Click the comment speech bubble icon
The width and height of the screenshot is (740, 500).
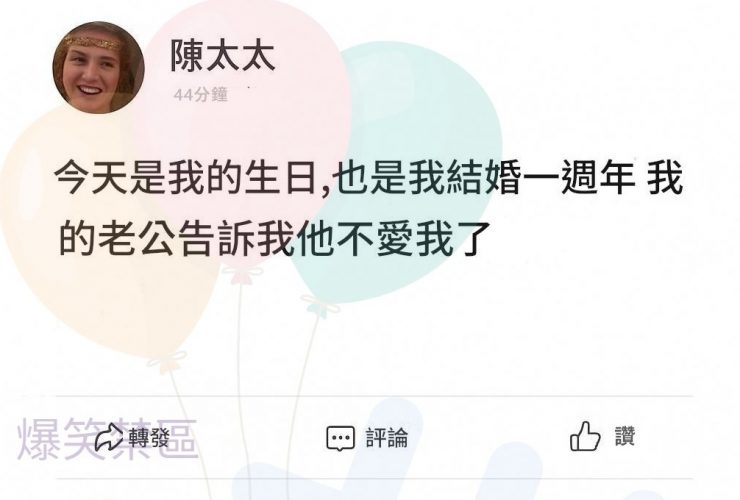(x=340, y=438)
